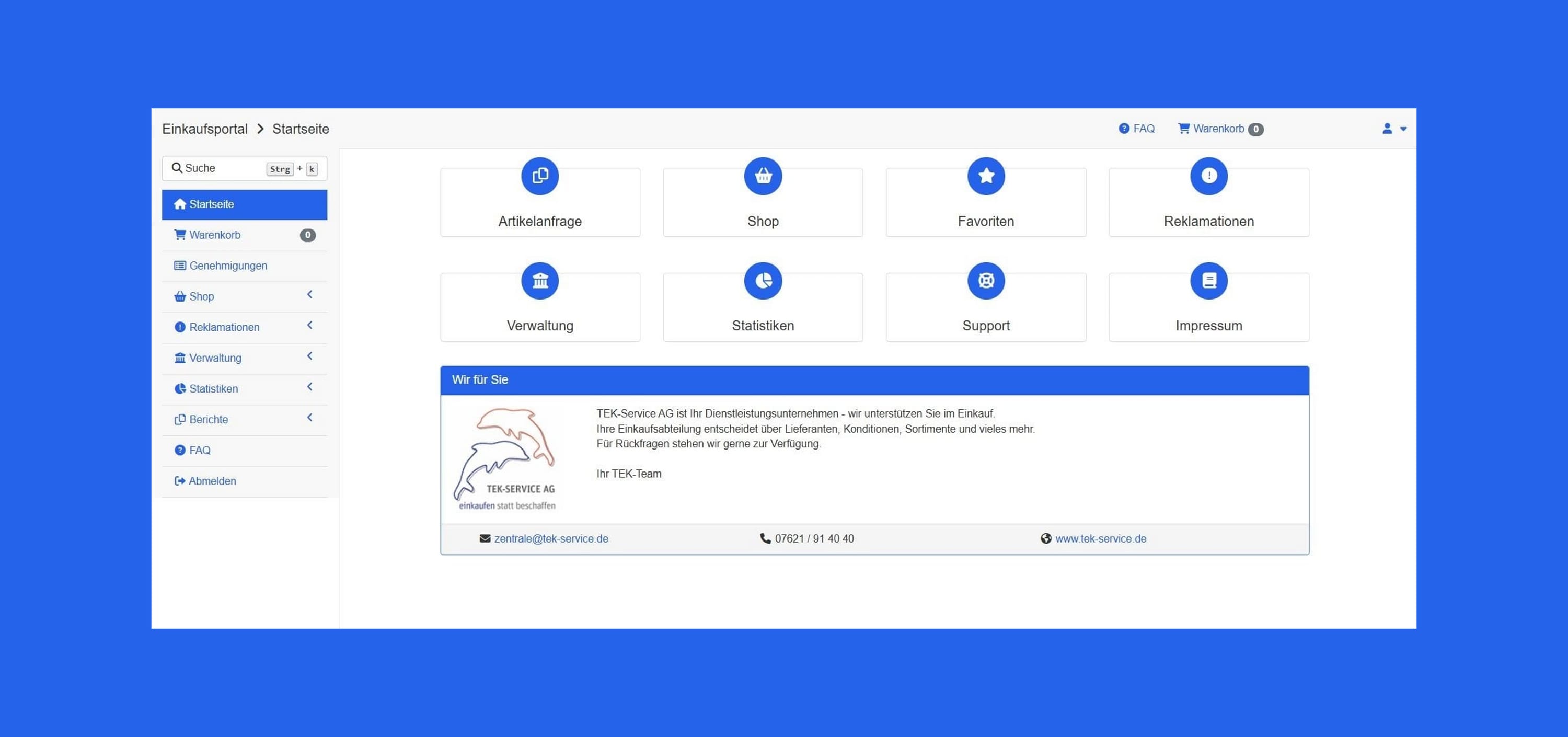Open the www.tek-service.de website link
This screenshot has height=737, width=1568.
(1100, 539)
